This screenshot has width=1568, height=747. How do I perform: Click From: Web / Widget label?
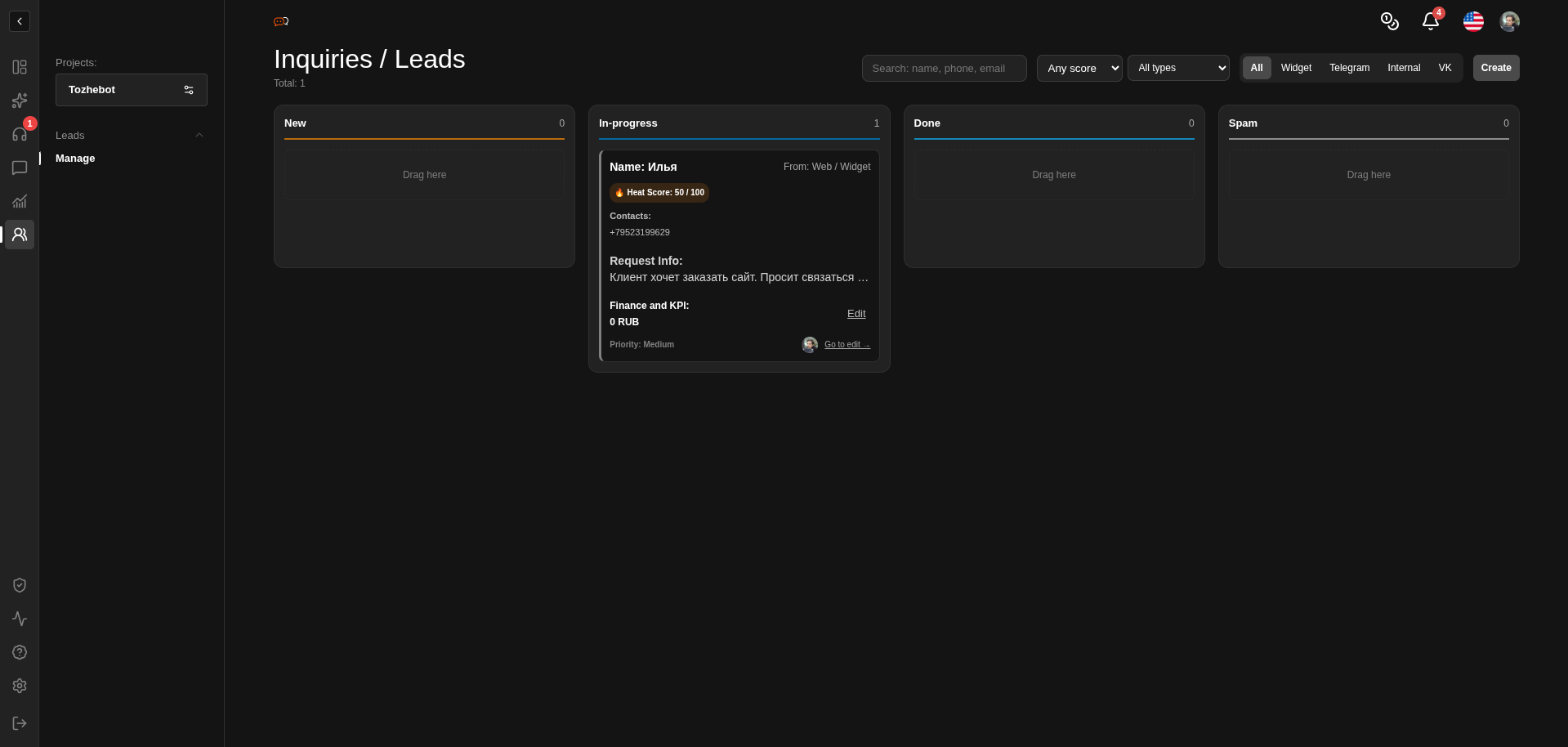827,167
